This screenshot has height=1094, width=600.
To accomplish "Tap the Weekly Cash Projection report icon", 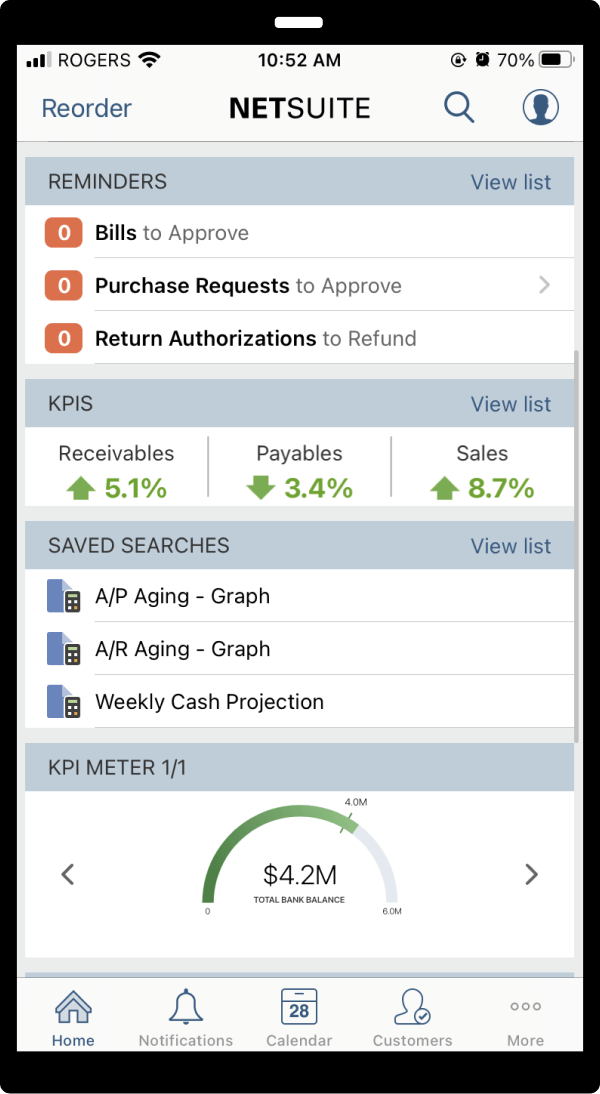I will tap(63, 701).
